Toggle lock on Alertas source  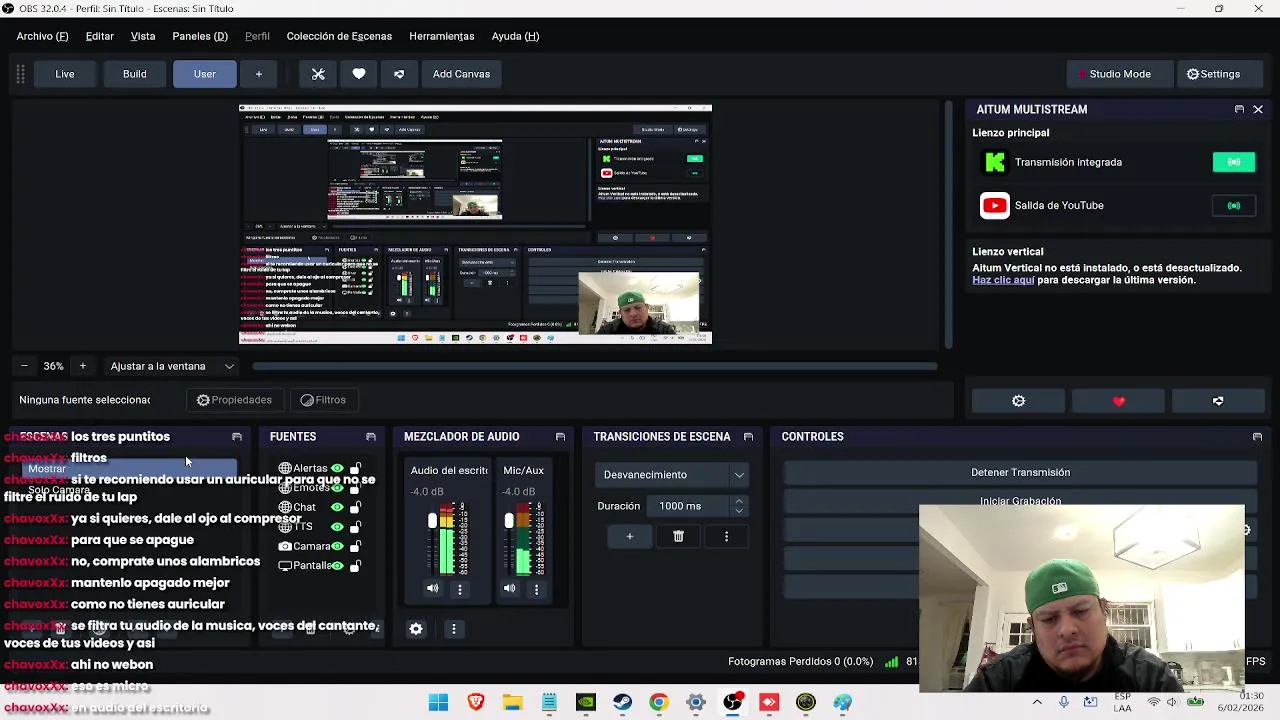pyautogui.click(x=355, y=468)
